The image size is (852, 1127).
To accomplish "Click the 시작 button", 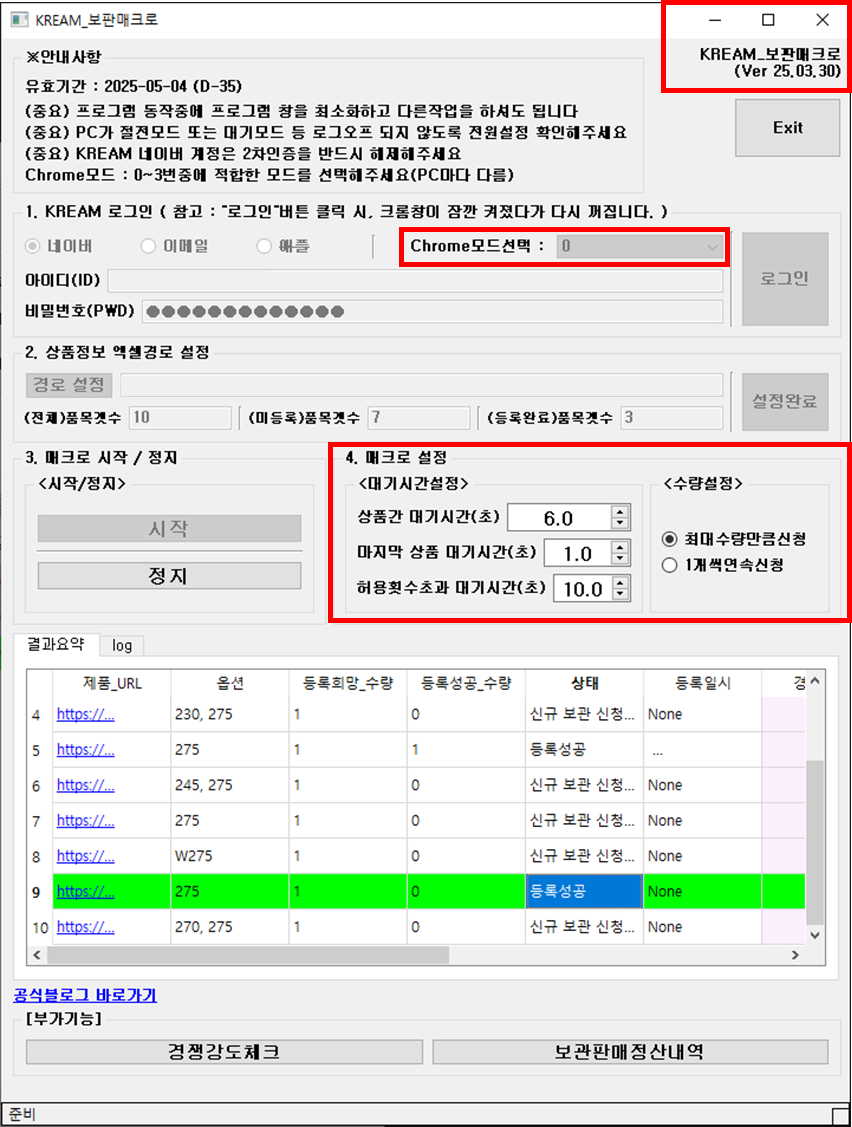I will click(169, 528).
